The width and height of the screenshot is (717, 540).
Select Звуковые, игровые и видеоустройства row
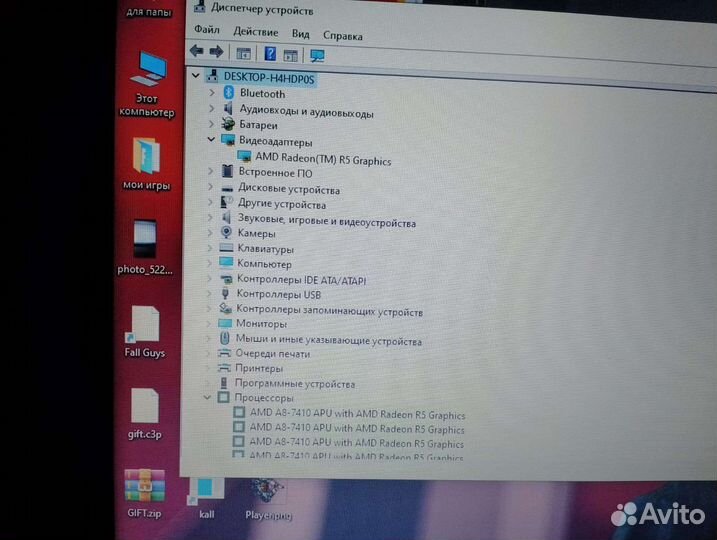326,220
